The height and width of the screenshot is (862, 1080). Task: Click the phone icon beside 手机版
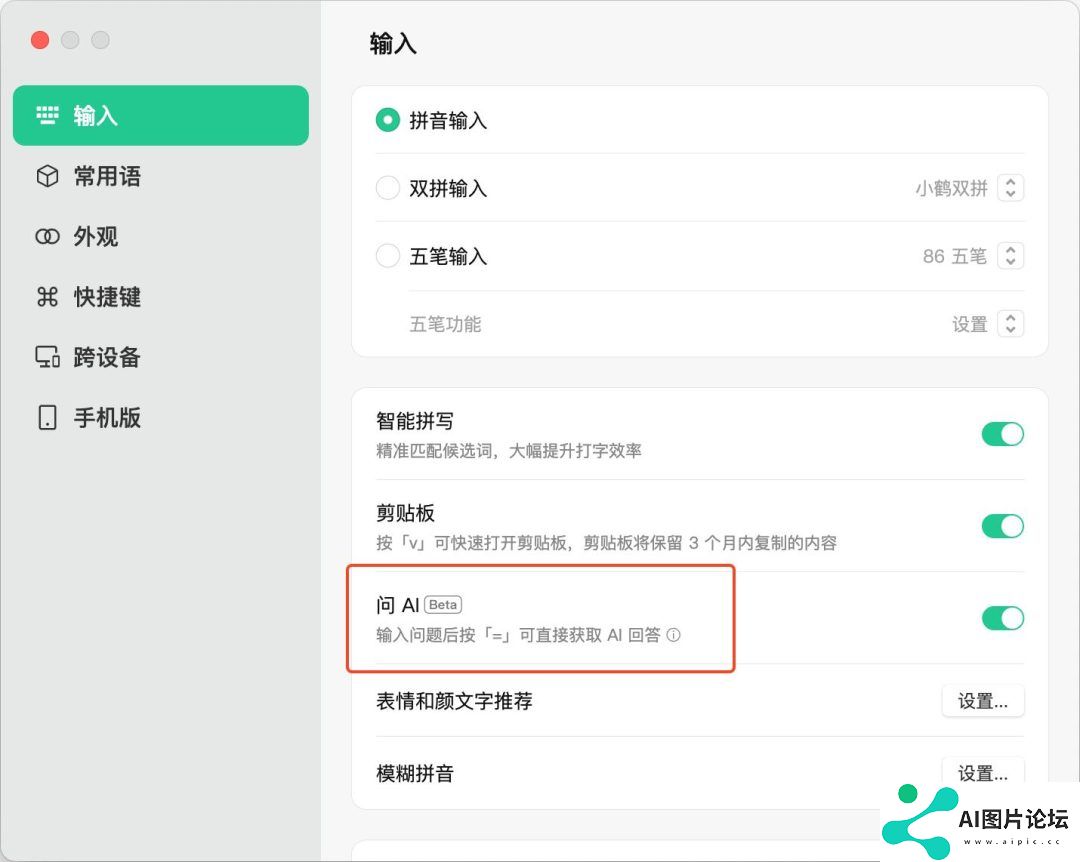[48, 418]
